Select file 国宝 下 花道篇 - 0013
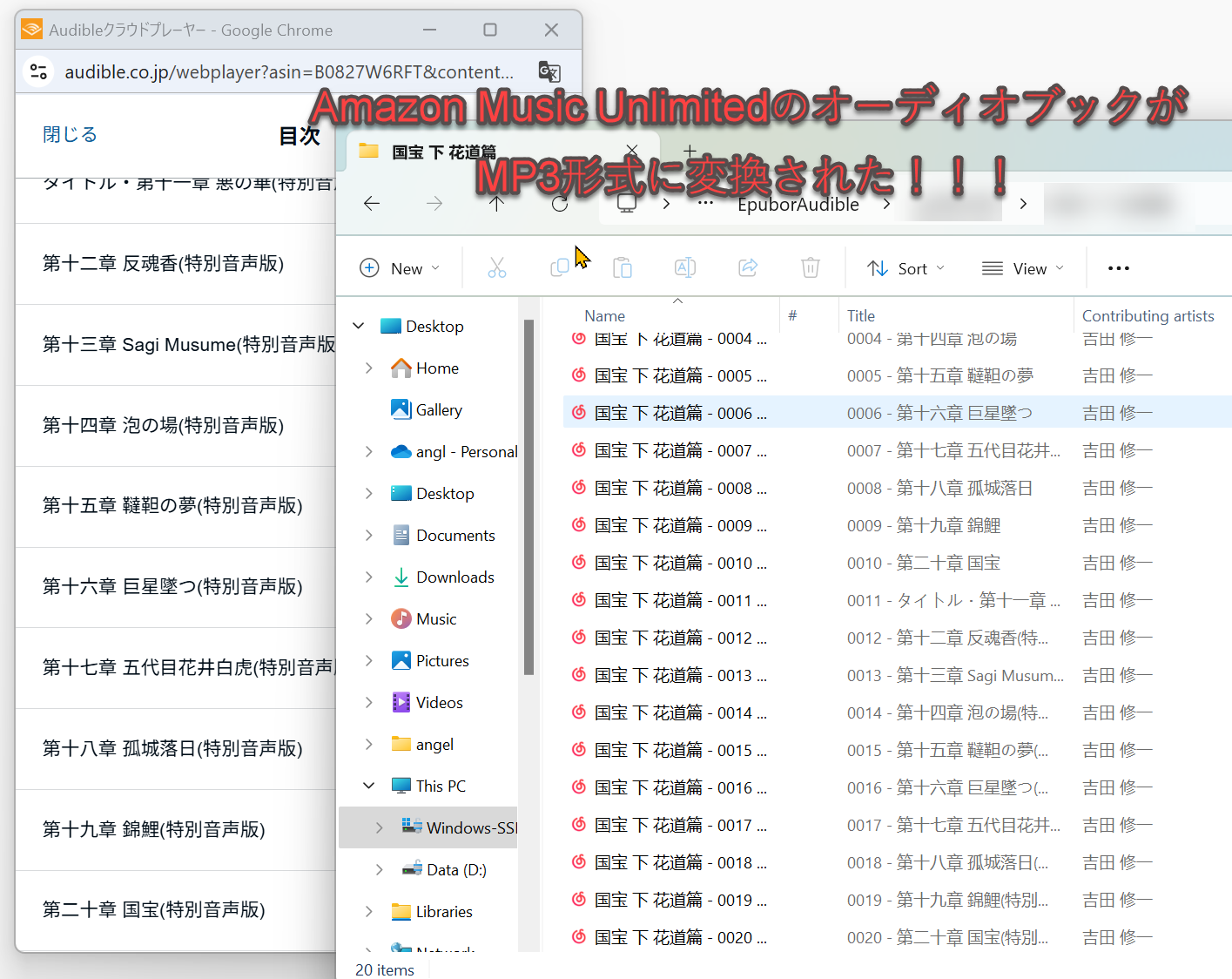The width and height of the screenshot is (1232, 979). point(681,676)
